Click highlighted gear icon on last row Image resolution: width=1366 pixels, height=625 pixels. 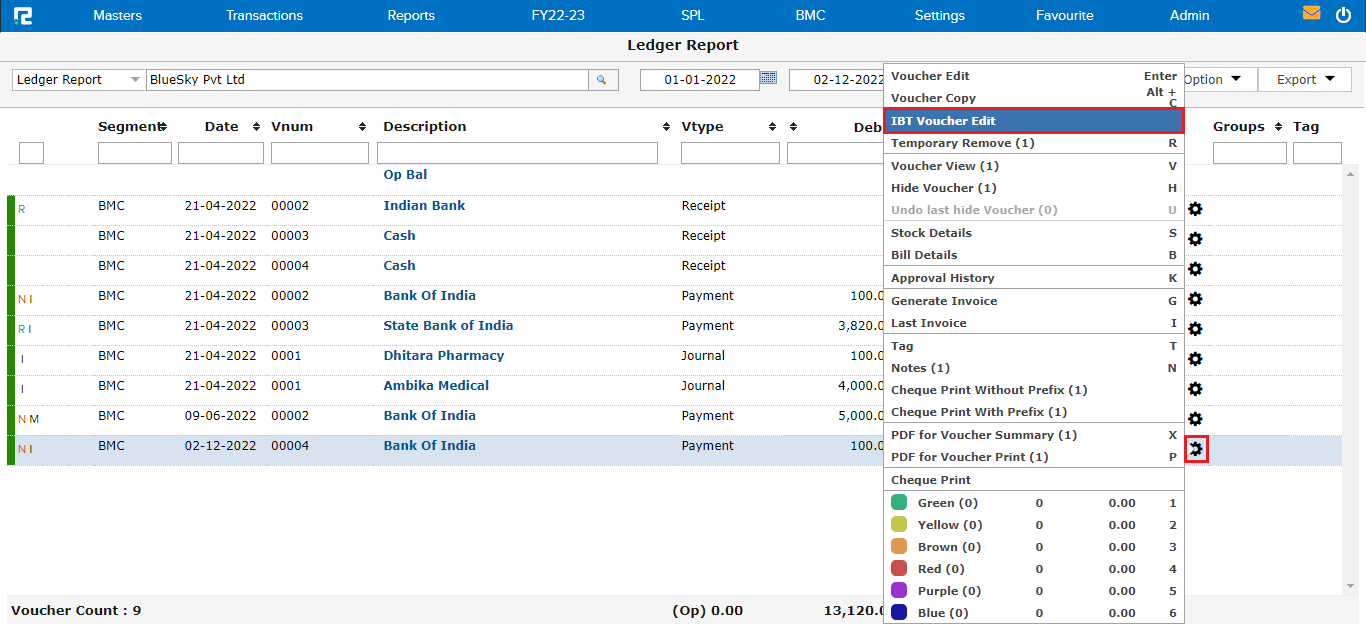point(1195,449)
